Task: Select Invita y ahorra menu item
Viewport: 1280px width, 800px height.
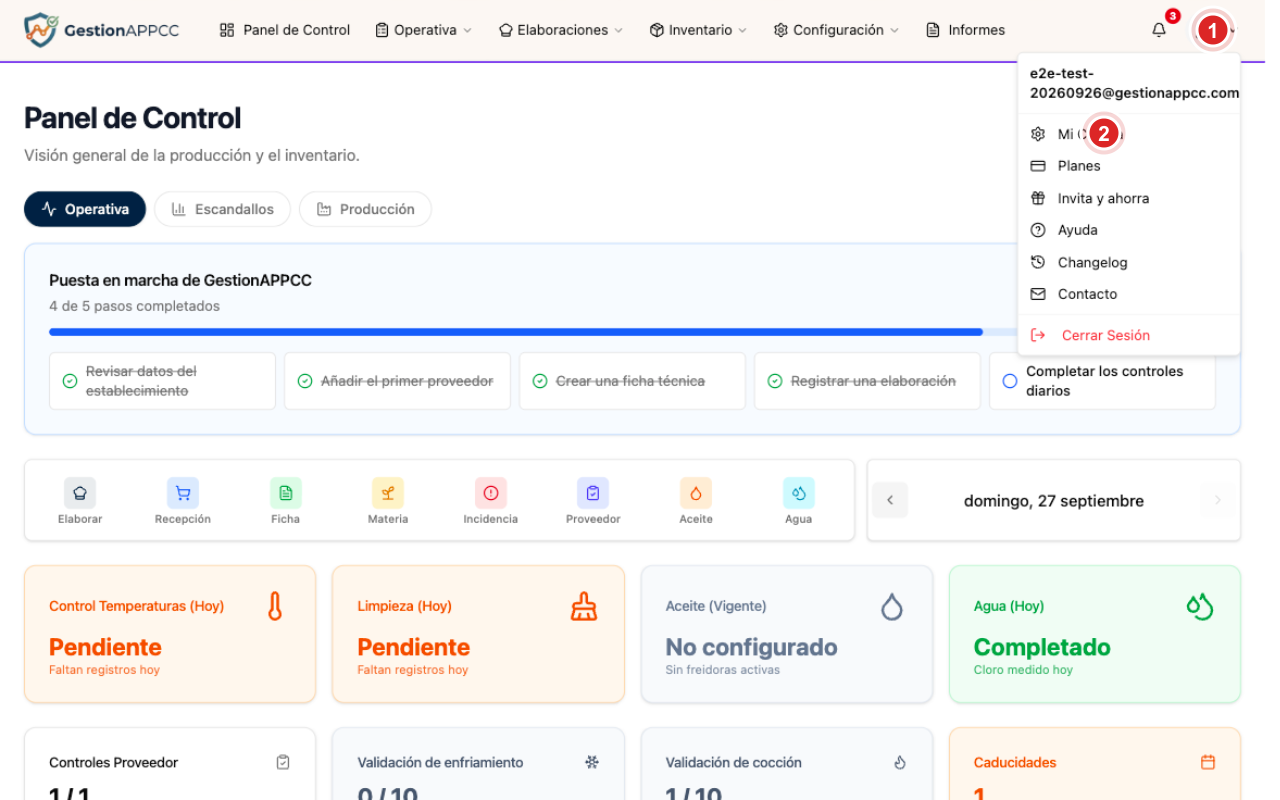Action: point(1129,198)
